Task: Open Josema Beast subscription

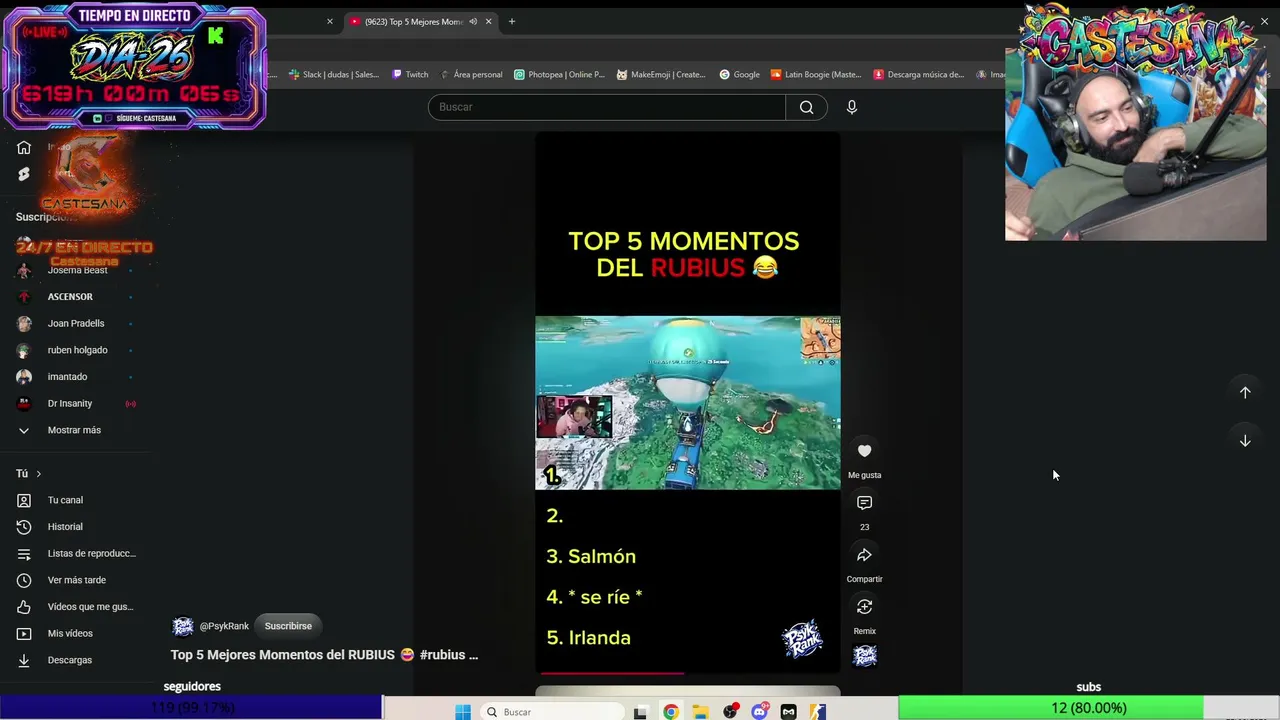Action: pyautogui.click(x=76, y=270)
